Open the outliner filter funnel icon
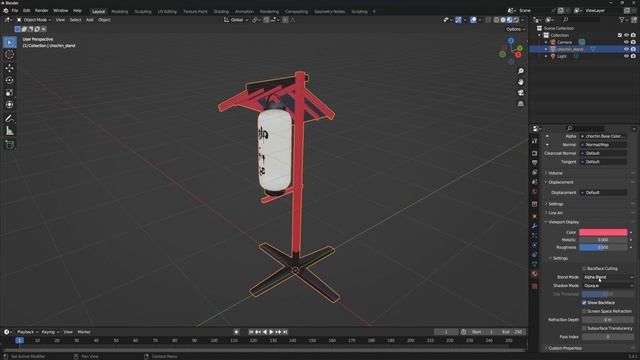640x360 pixels. [622, 20]
